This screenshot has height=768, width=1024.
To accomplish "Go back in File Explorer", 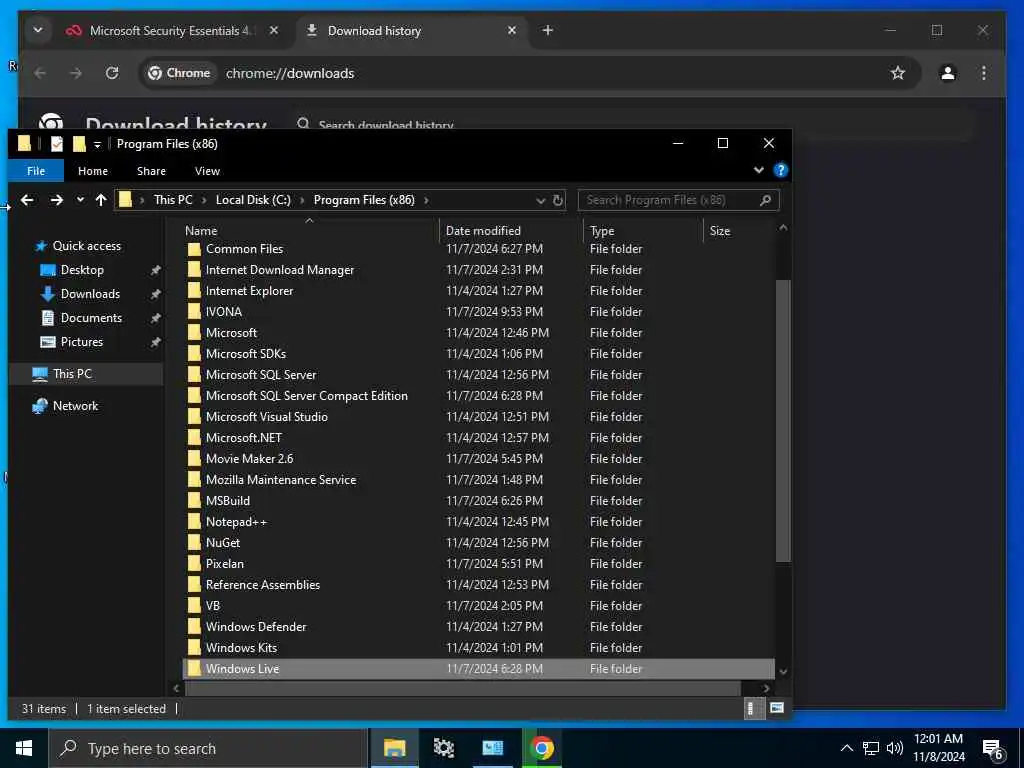I will click(27, 200).
